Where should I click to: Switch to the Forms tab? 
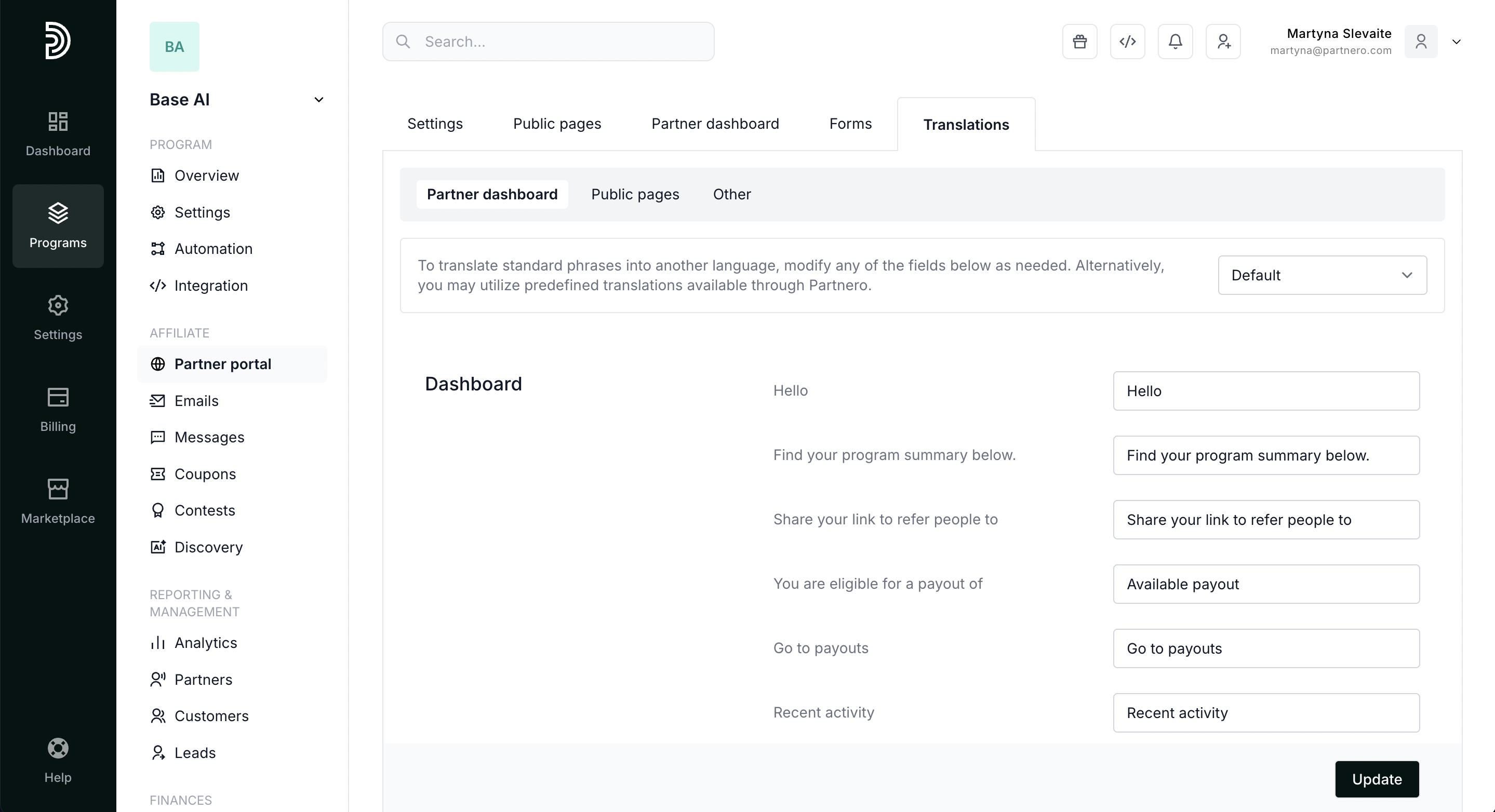click(850, 124)
